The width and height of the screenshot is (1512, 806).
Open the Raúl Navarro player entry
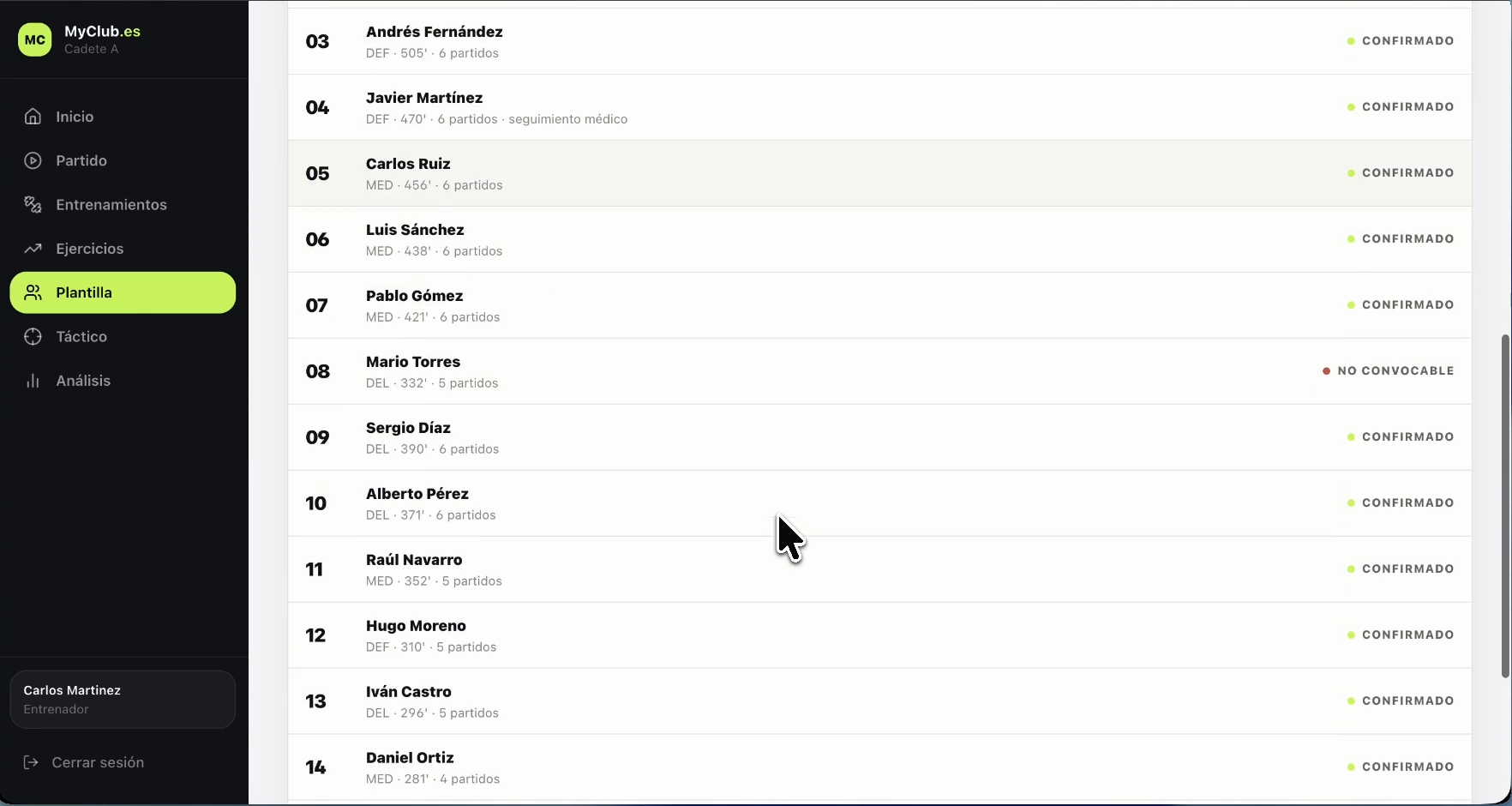click(x=879, y=569)
